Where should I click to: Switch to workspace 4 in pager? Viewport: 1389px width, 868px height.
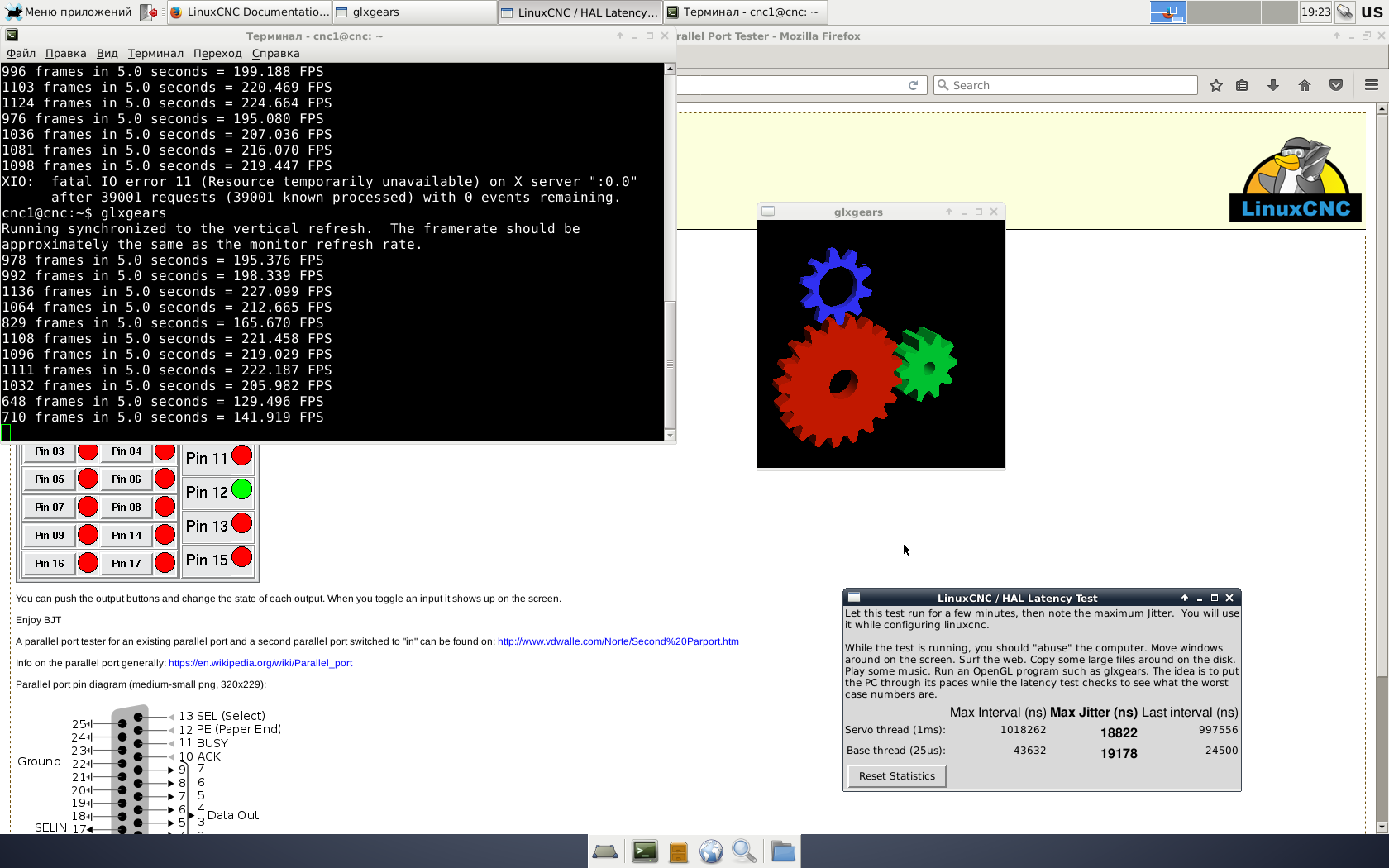(x=1280, y=12)
